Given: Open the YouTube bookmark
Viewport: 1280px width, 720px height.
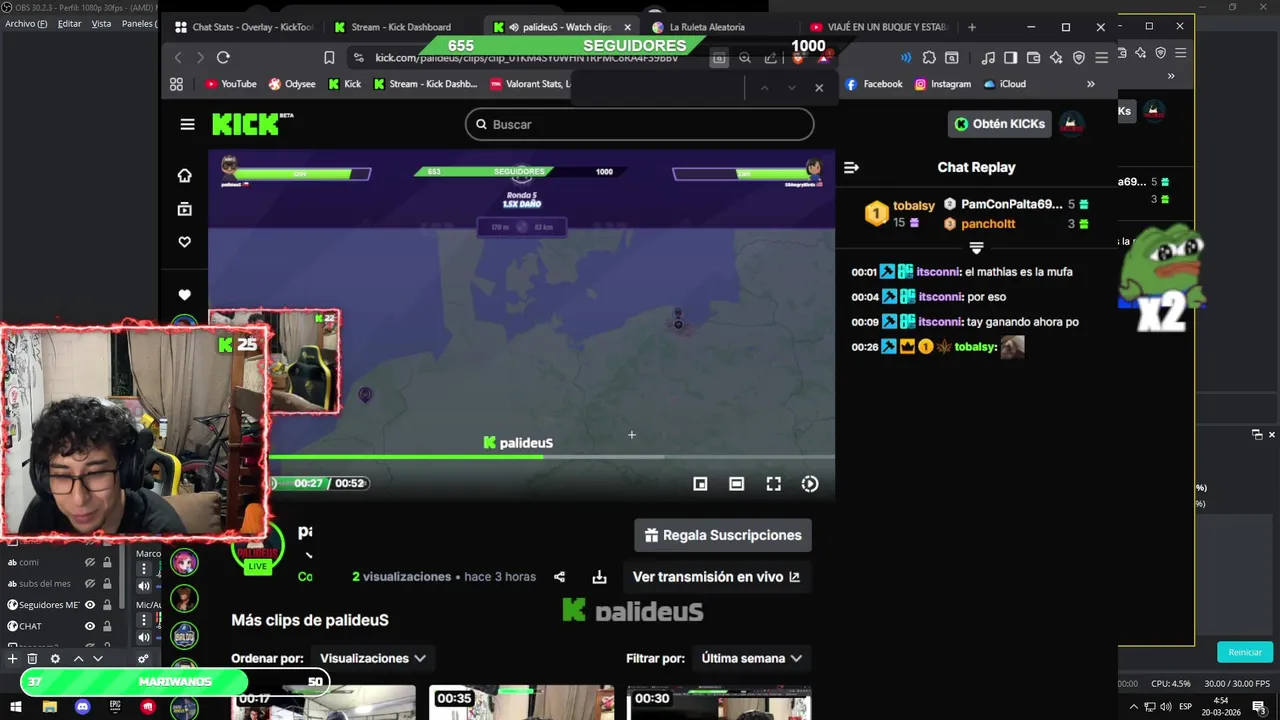Looking at the screenshot, I should click(230, 84).
